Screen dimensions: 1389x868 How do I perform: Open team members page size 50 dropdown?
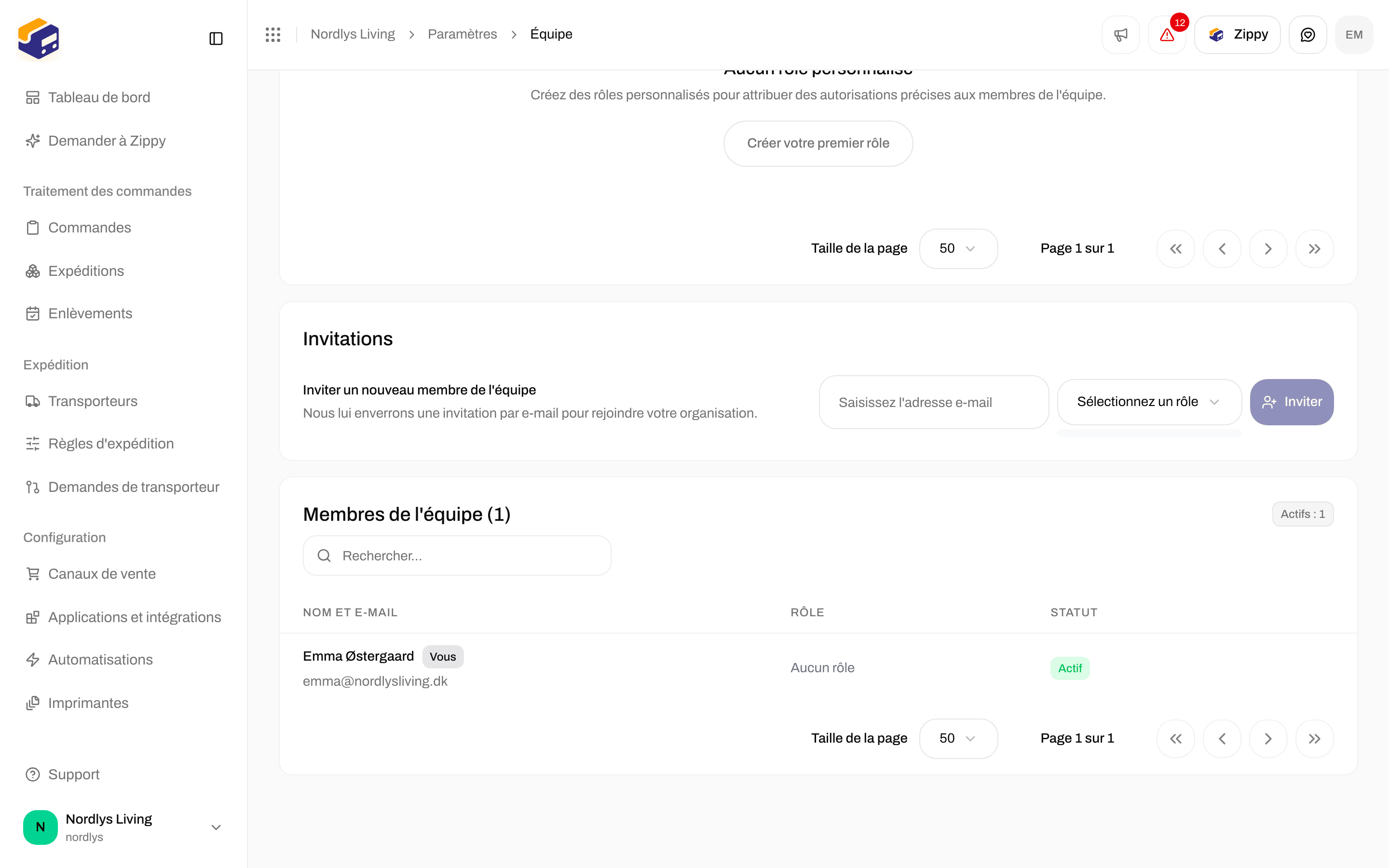[x=958, y=738]
